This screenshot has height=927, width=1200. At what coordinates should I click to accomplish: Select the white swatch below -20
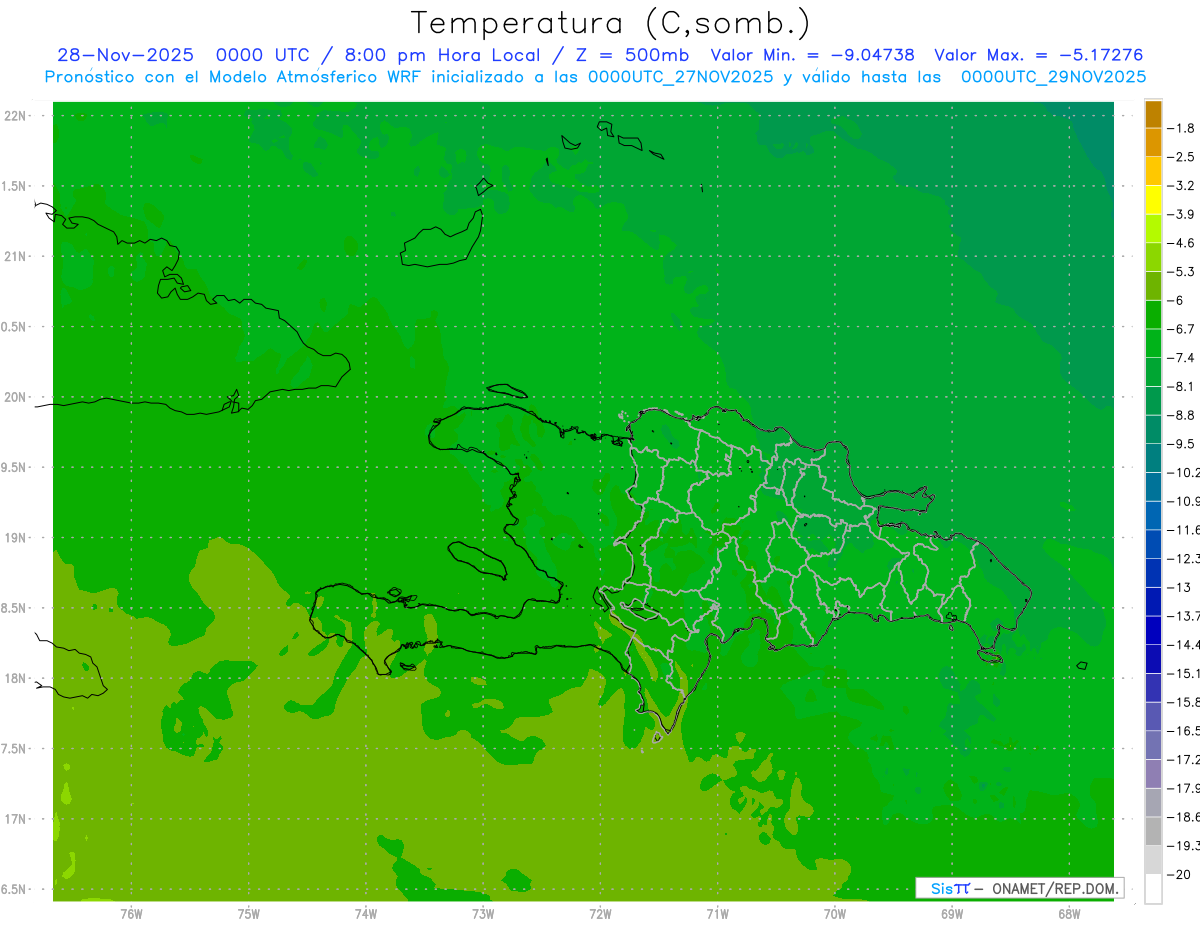coord(1153,889)
